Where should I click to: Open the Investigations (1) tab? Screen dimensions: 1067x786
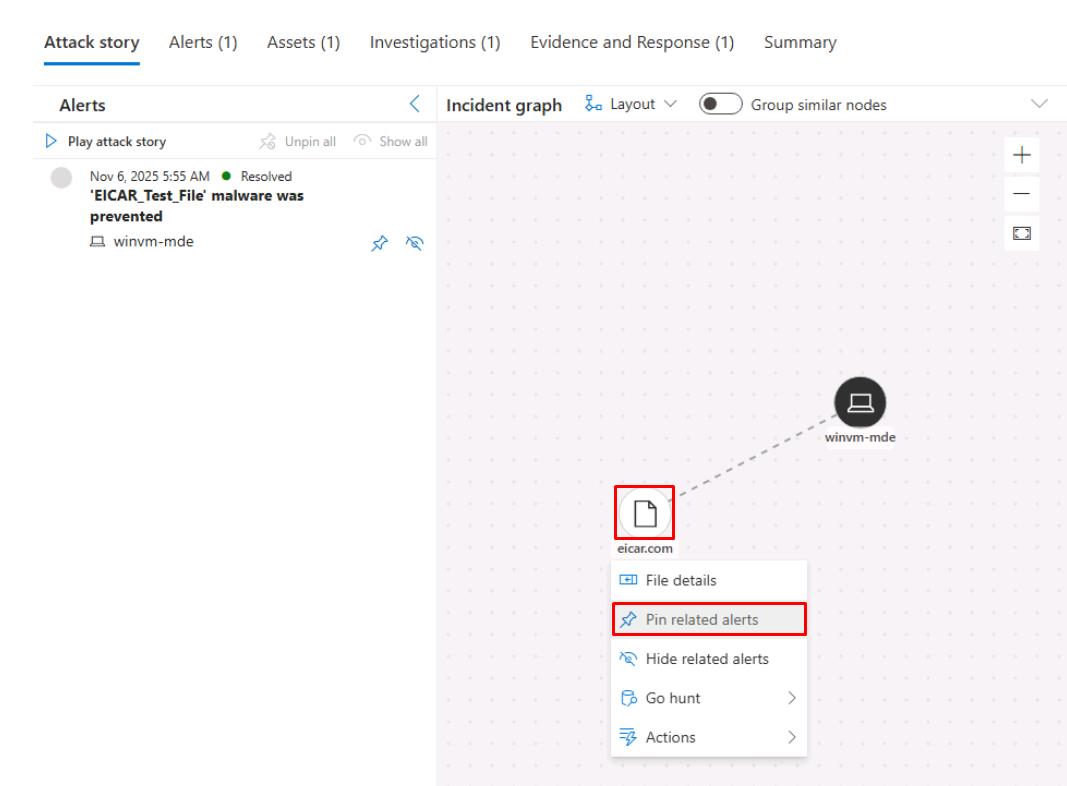coord(434,43)
